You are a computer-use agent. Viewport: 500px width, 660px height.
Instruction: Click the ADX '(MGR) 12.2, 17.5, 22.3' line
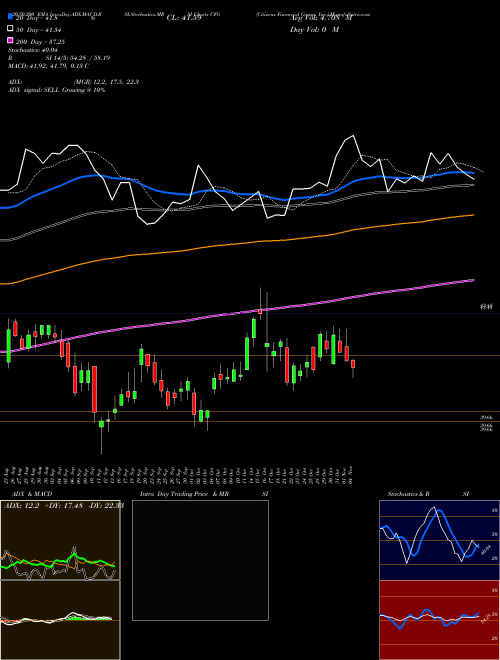106,82
